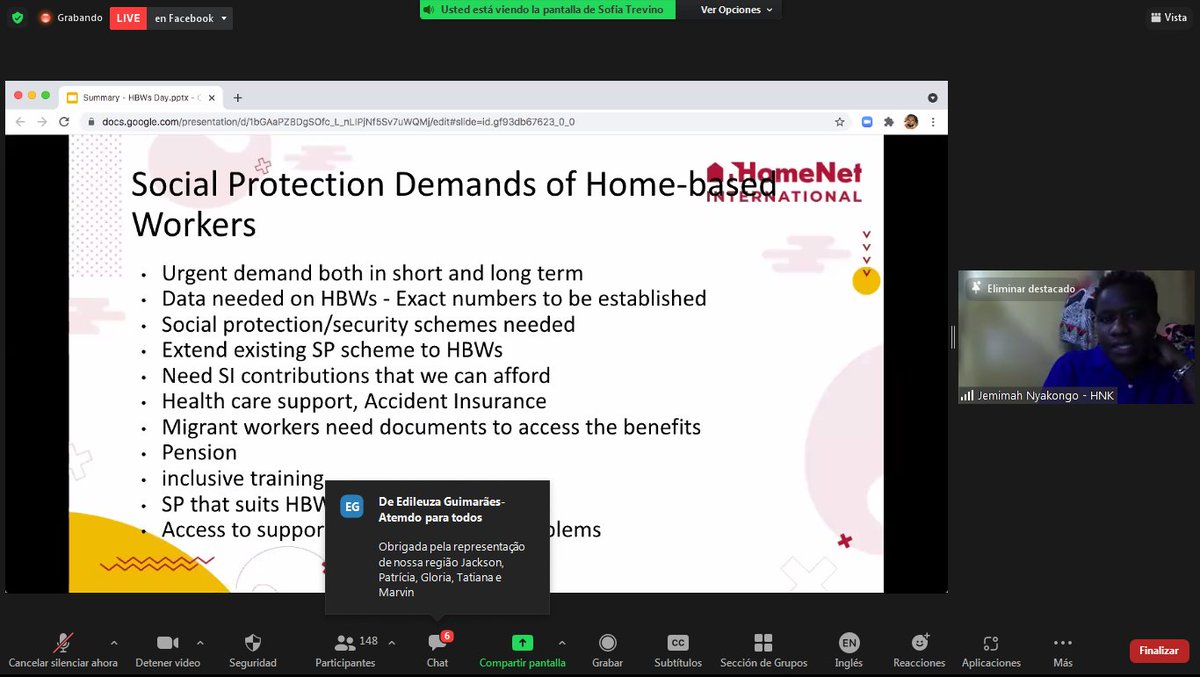Click the slide title Social Protection Demands
The width and height of the screenshot is (1200, 677).
coord(454,204)
